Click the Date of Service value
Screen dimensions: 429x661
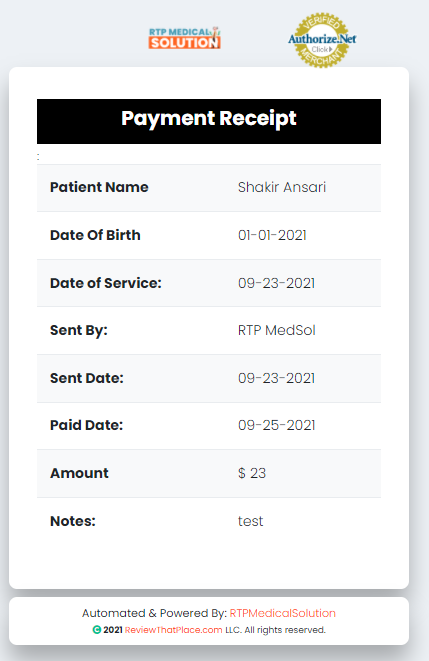point(276,283)
